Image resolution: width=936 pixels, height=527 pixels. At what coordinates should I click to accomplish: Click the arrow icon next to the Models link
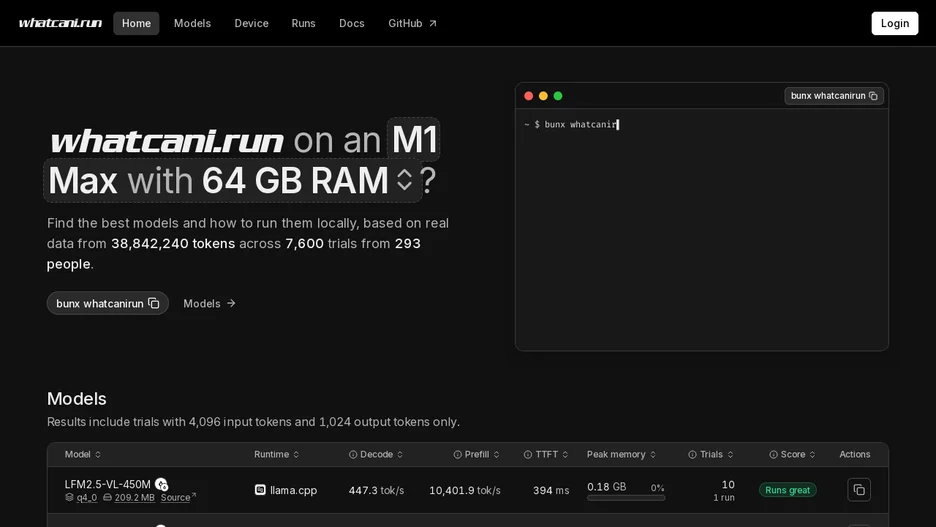point(231,303)
